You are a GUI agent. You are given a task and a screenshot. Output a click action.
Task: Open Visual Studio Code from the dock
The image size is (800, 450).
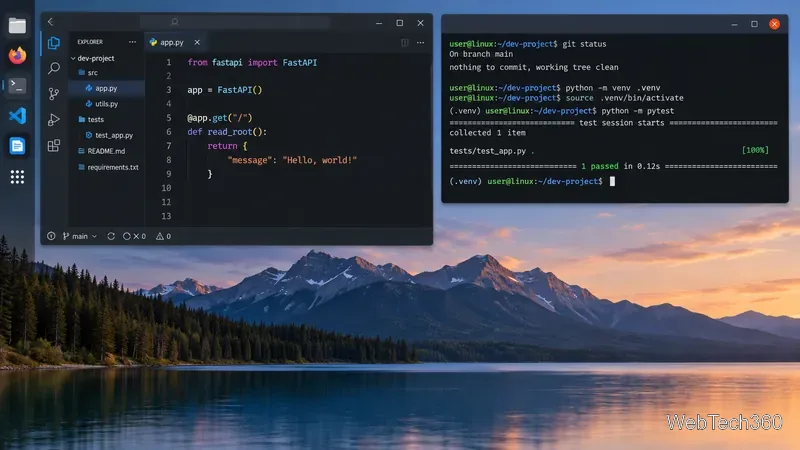(x=17, y=116)
